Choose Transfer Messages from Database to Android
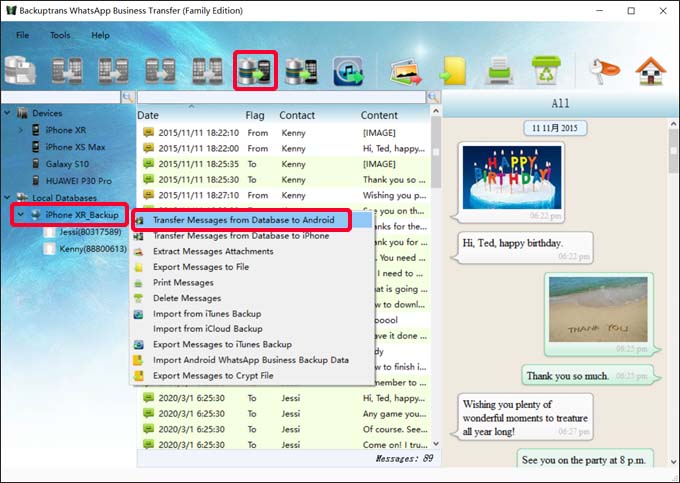Screen dimensions: 680x483 tap(252, 220)
